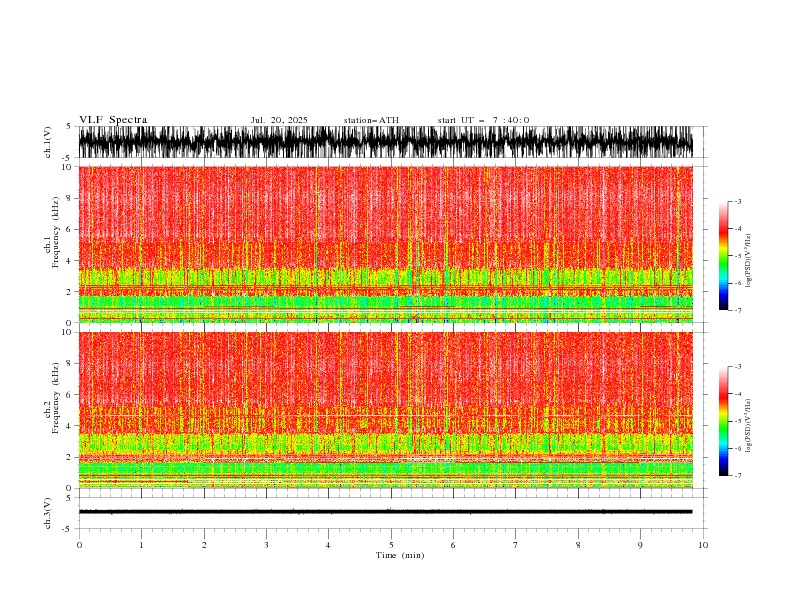Click the ch.1 voltage waveform trace
Screen dimensions: 792x612
point(385,142)
